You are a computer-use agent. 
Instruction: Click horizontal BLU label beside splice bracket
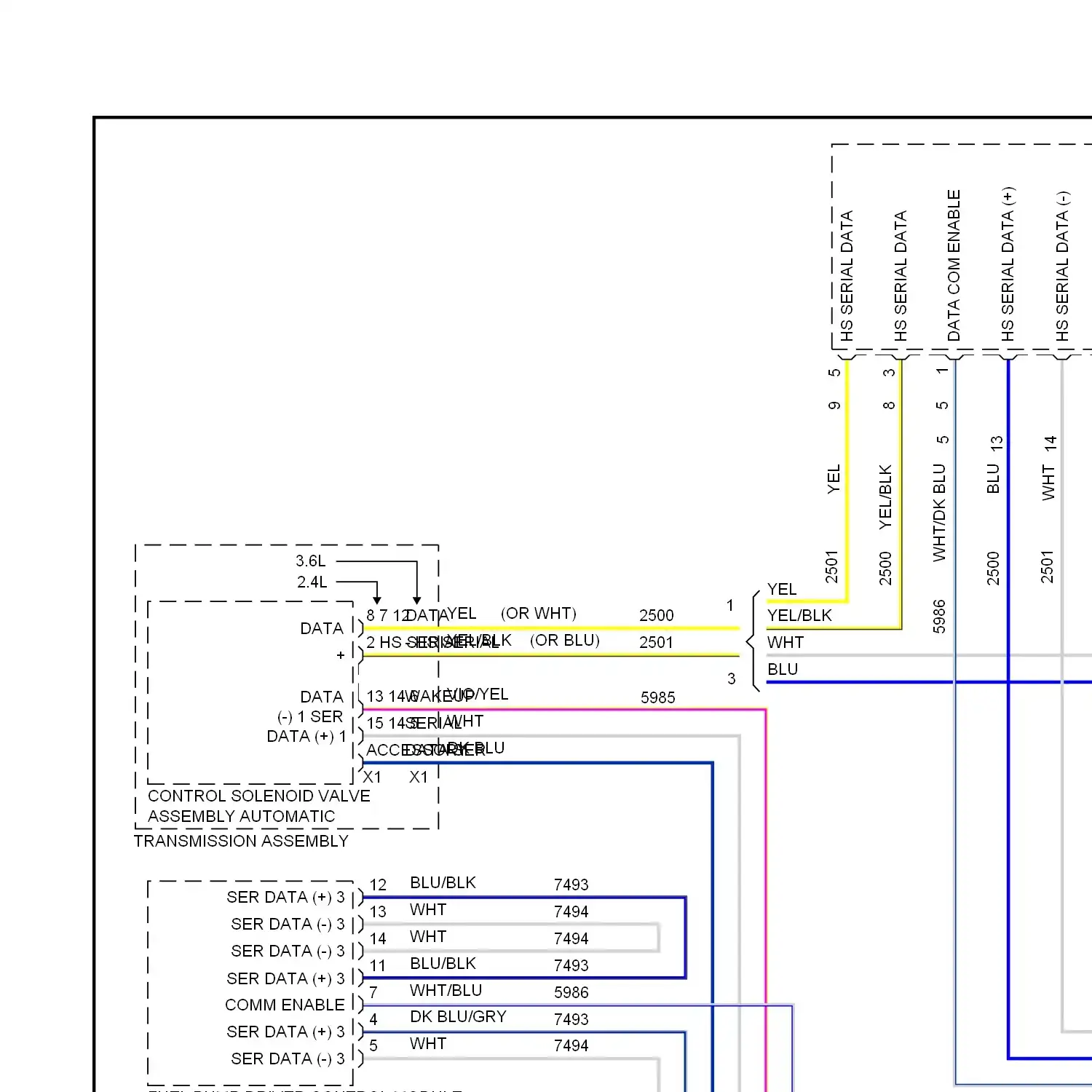pos(783,669)
